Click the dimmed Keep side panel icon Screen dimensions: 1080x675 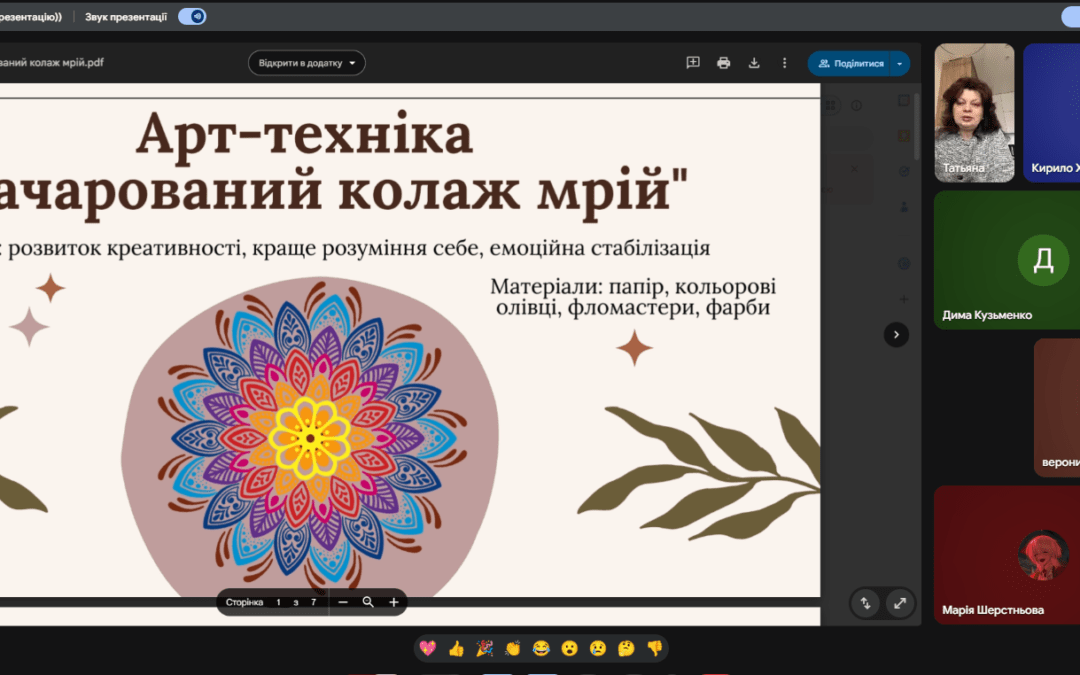tap(904, 136)
